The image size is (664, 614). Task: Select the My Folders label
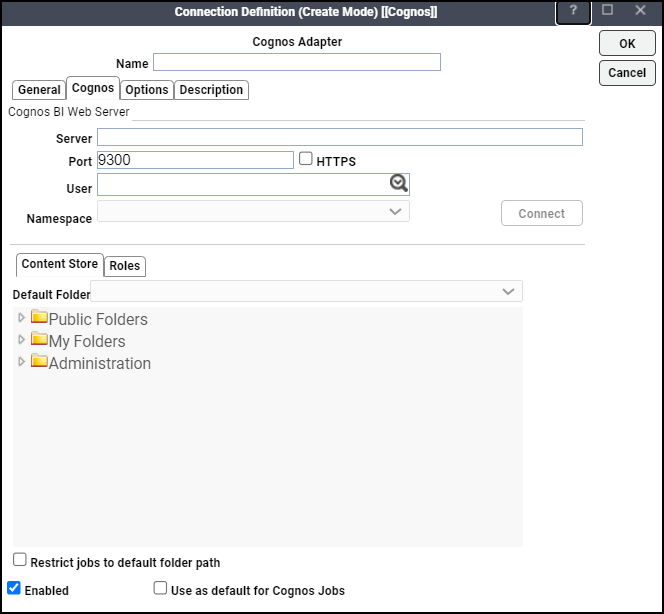87,341
